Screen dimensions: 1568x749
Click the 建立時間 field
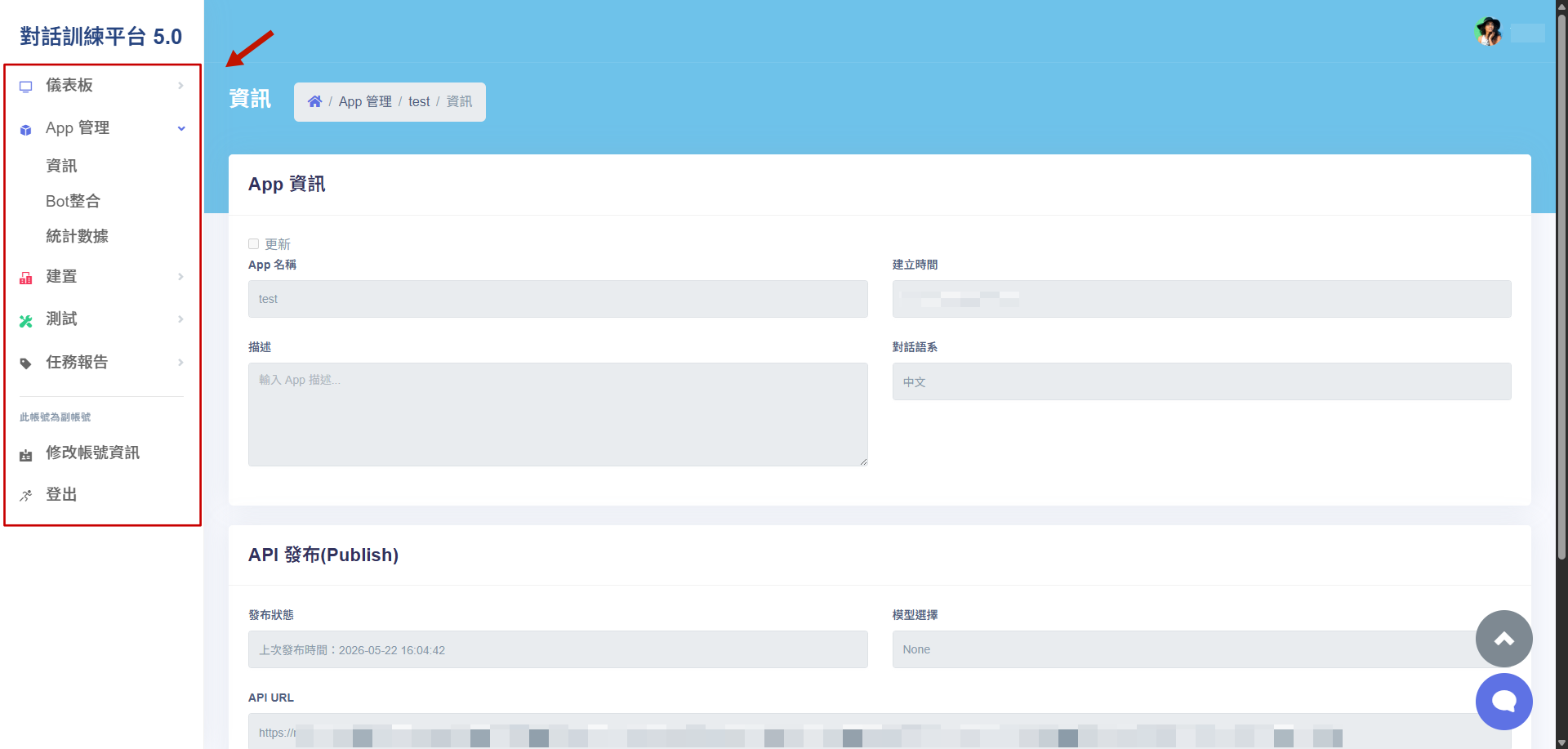point(1201,299)
